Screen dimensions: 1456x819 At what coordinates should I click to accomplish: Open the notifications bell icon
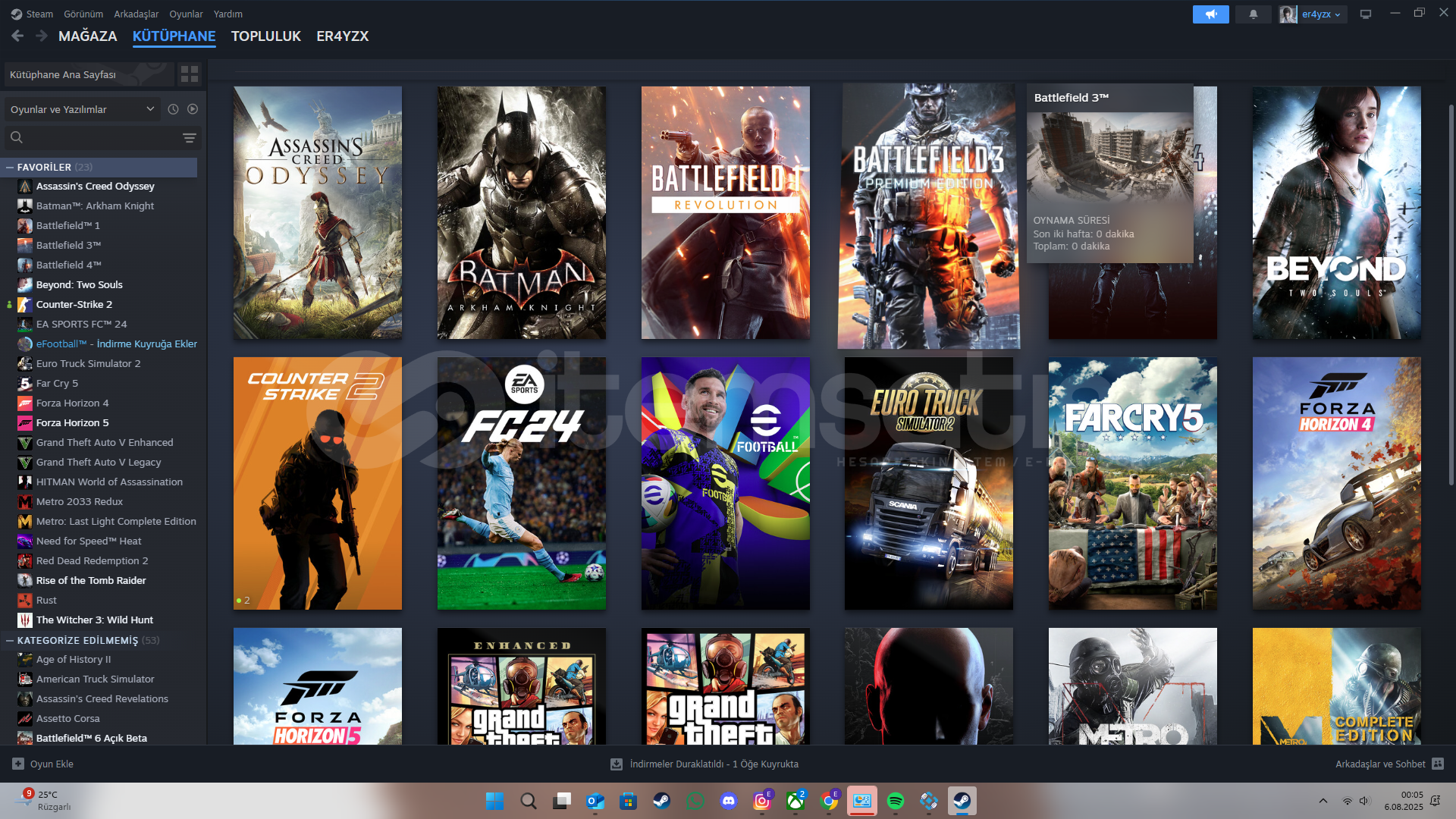1253,14
